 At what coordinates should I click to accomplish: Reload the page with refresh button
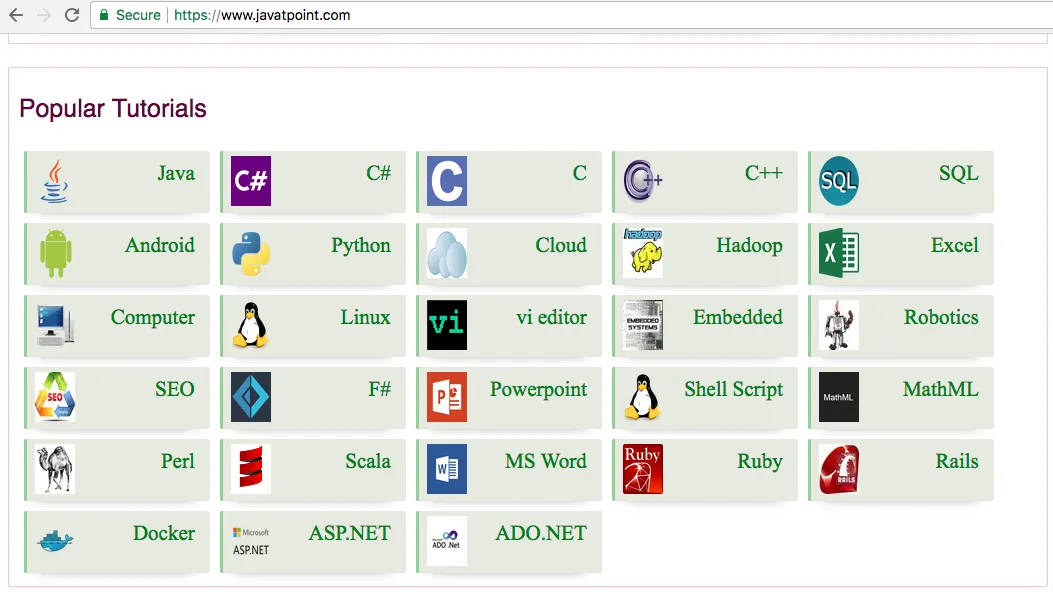tap(72, 15)
